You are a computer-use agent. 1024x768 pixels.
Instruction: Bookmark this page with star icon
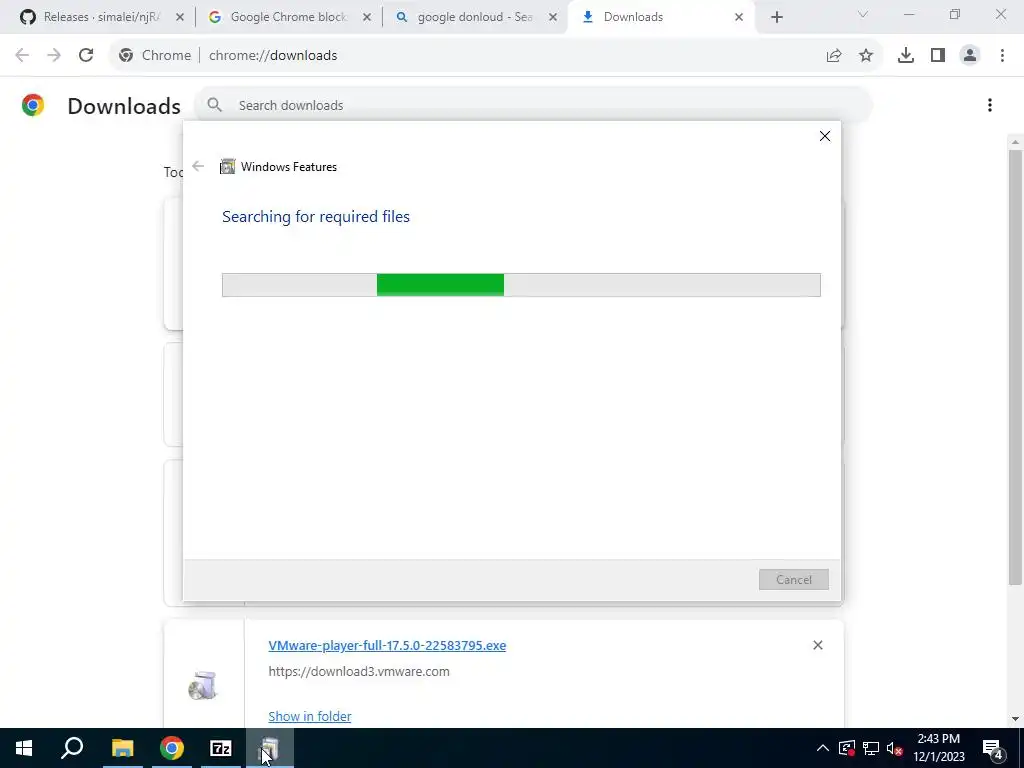(x=866, y=56)
